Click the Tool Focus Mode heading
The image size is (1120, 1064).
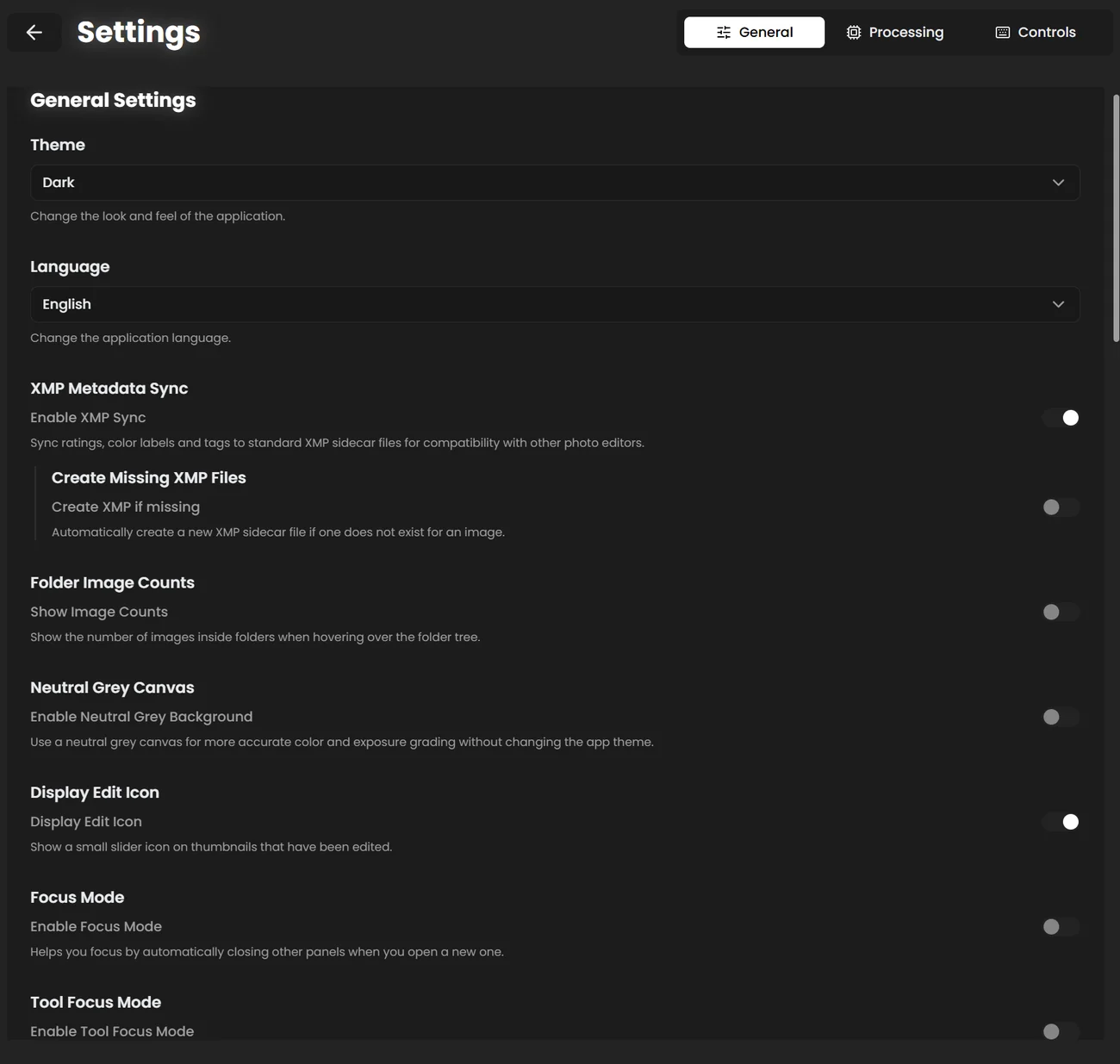[96, 1003]
